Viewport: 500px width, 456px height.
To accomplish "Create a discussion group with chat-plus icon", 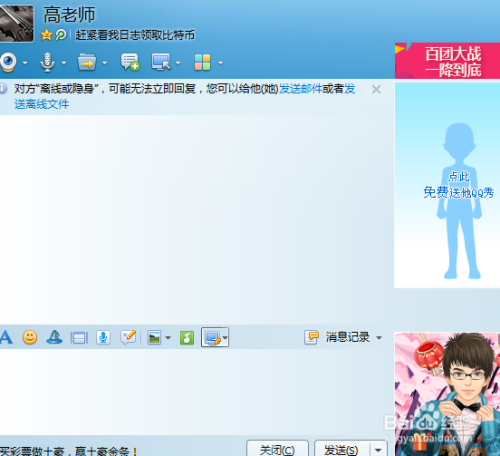I will (x=130, y=62).
